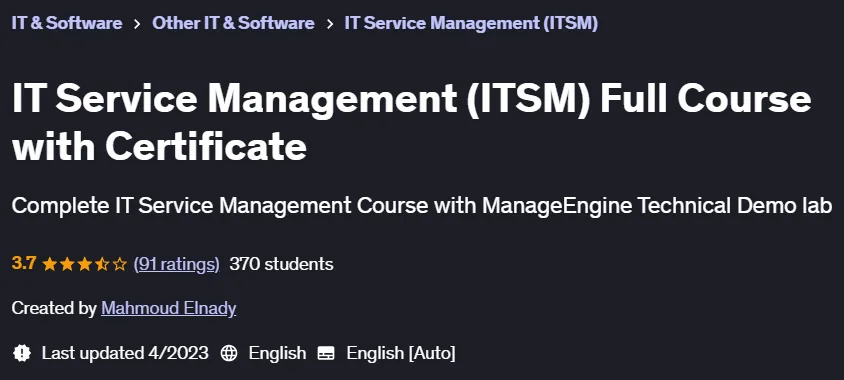Click the English [Auto] captions label
This screenshot has width=844, height=380.
(401, 354)
